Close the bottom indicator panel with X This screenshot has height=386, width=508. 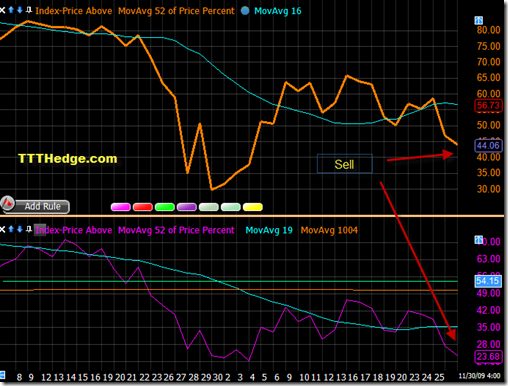[x=2, y=230]
